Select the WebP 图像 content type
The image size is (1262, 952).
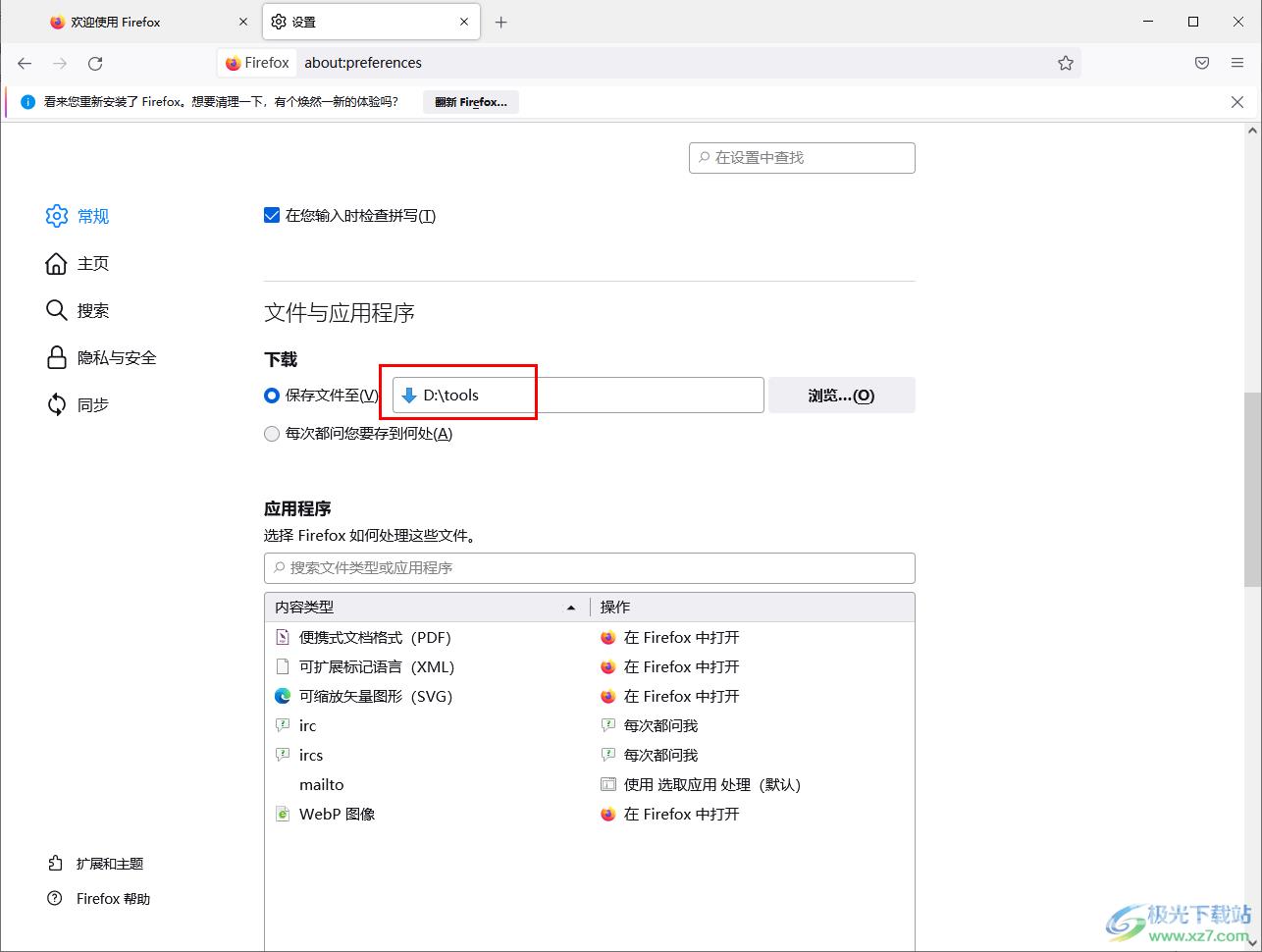click(x=338, y=815)
